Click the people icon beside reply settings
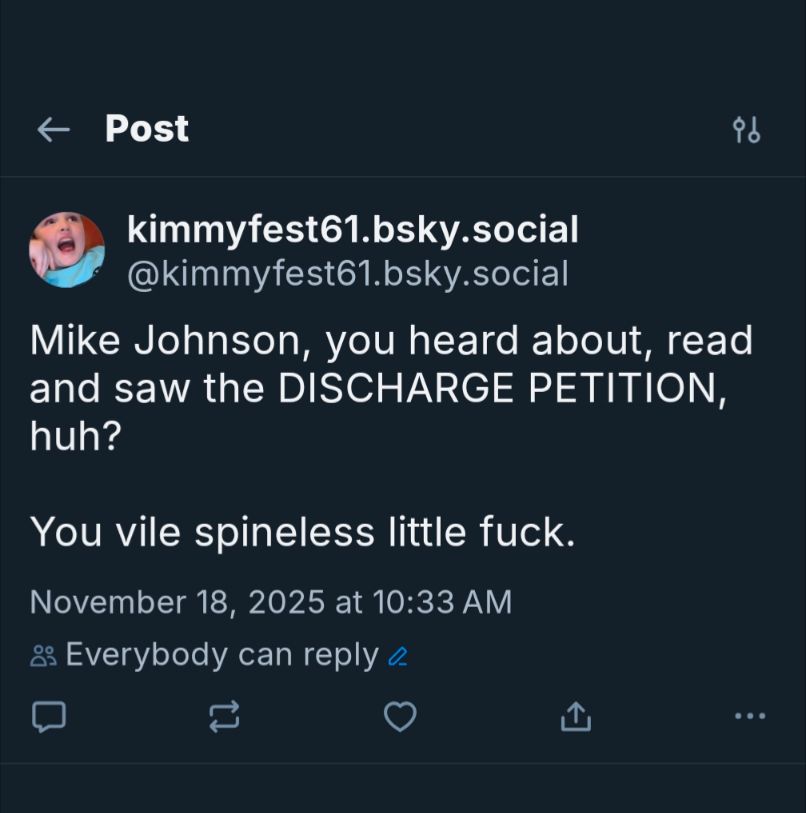The height and width of the screenshot is (813, 806). pyautogui.click(x=43, y=656)
